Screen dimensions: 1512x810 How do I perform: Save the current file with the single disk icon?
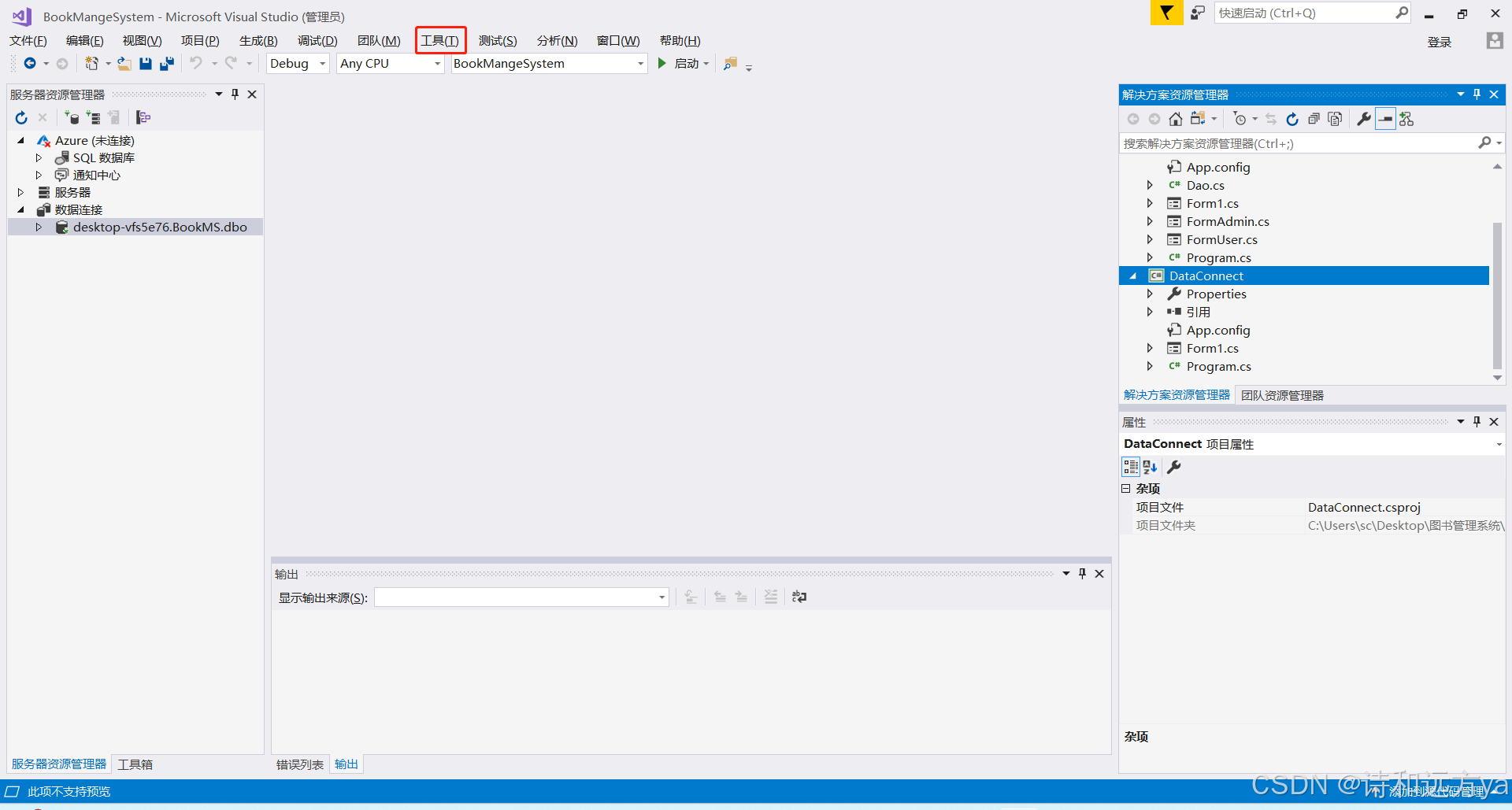coord(146,64)
